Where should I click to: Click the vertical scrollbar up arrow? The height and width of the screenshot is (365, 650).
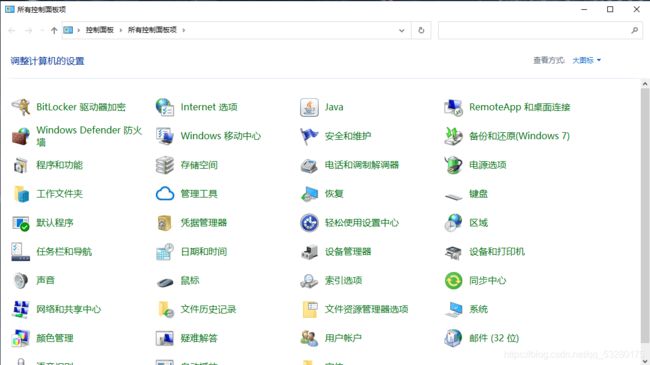tap(645, 84)
